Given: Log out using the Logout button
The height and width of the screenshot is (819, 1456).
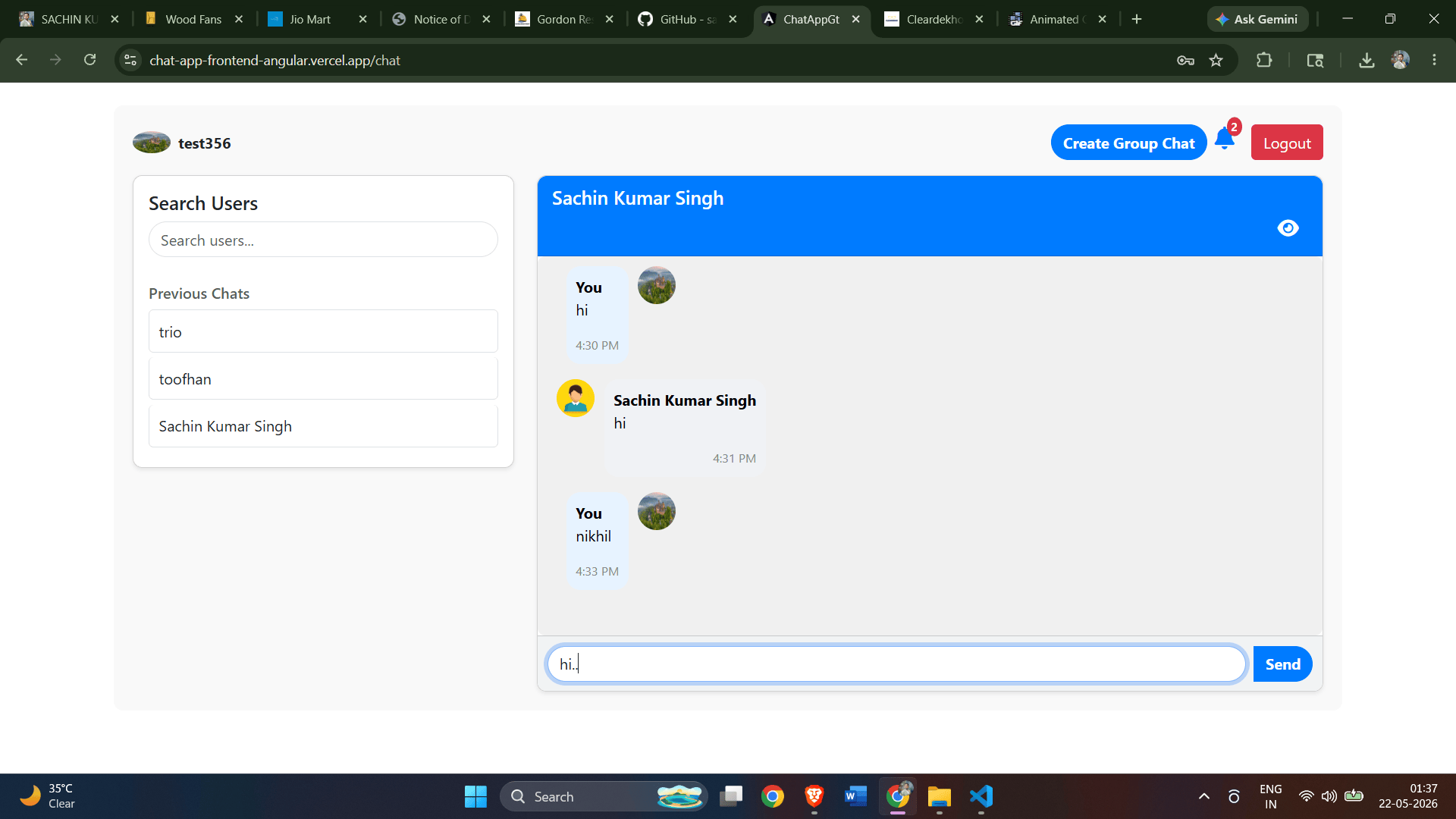Looking at the screenshot, I should 1287,143.
